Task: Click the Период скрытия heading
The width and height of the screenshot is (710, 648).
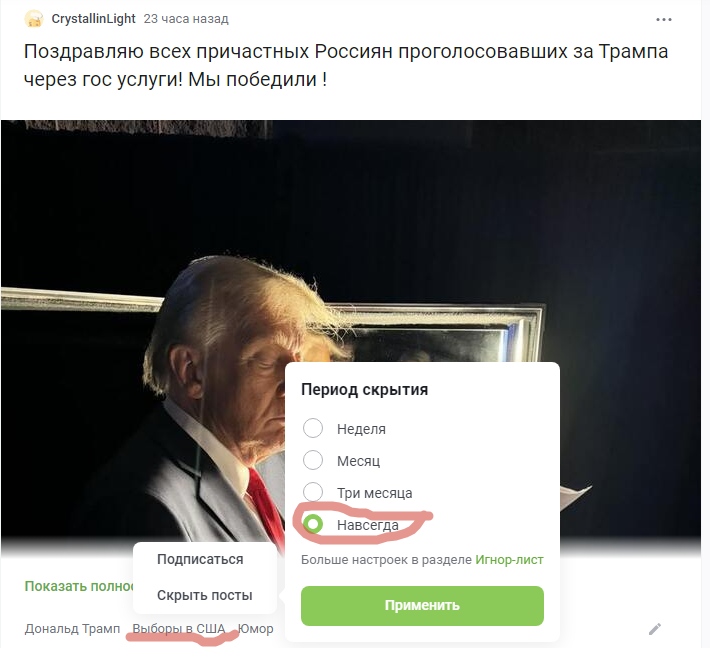Action: point(365,389)
